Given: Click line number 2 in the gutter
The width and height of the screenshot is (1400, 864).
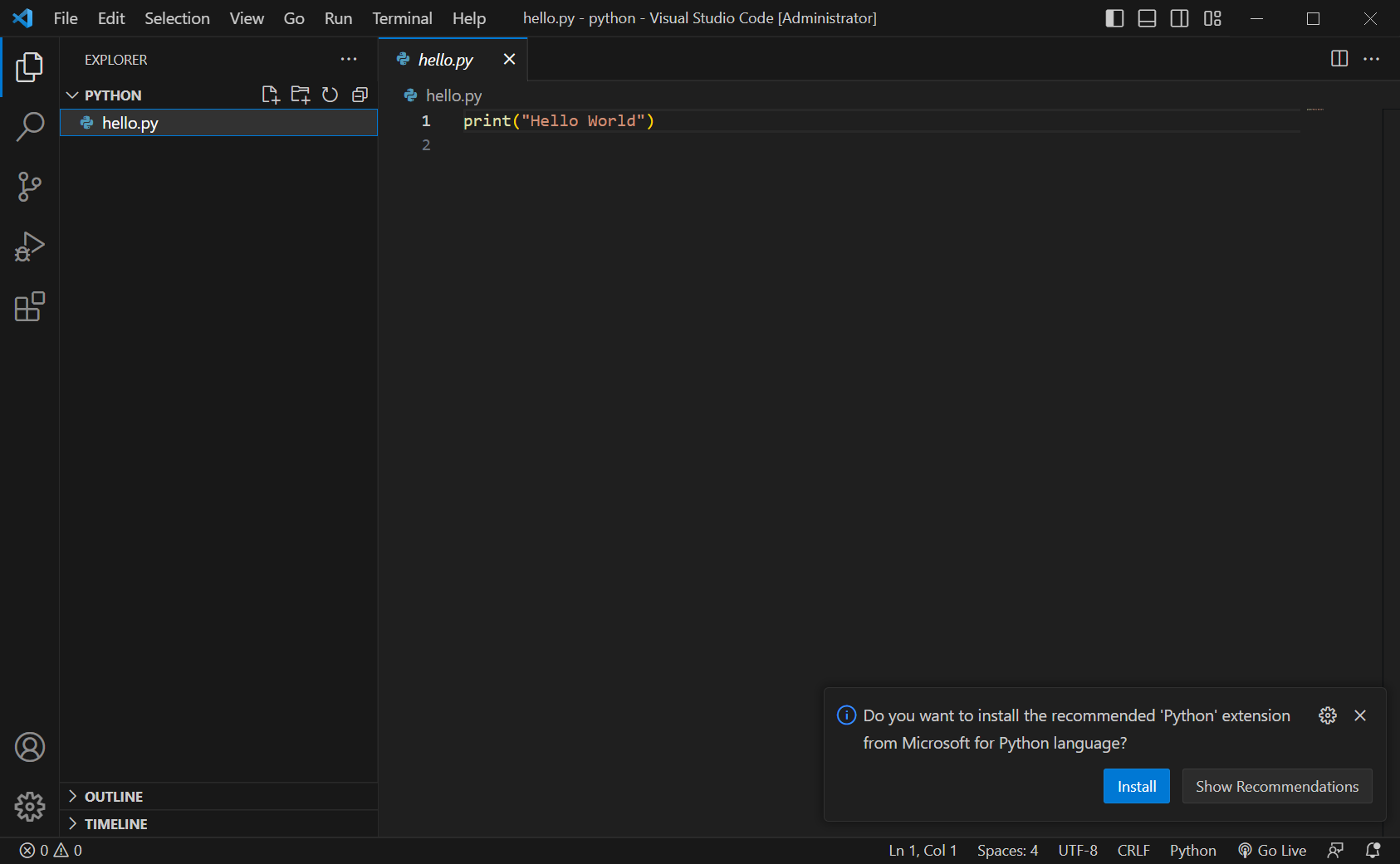Looking at the screenshot, I should click(426, 145).
